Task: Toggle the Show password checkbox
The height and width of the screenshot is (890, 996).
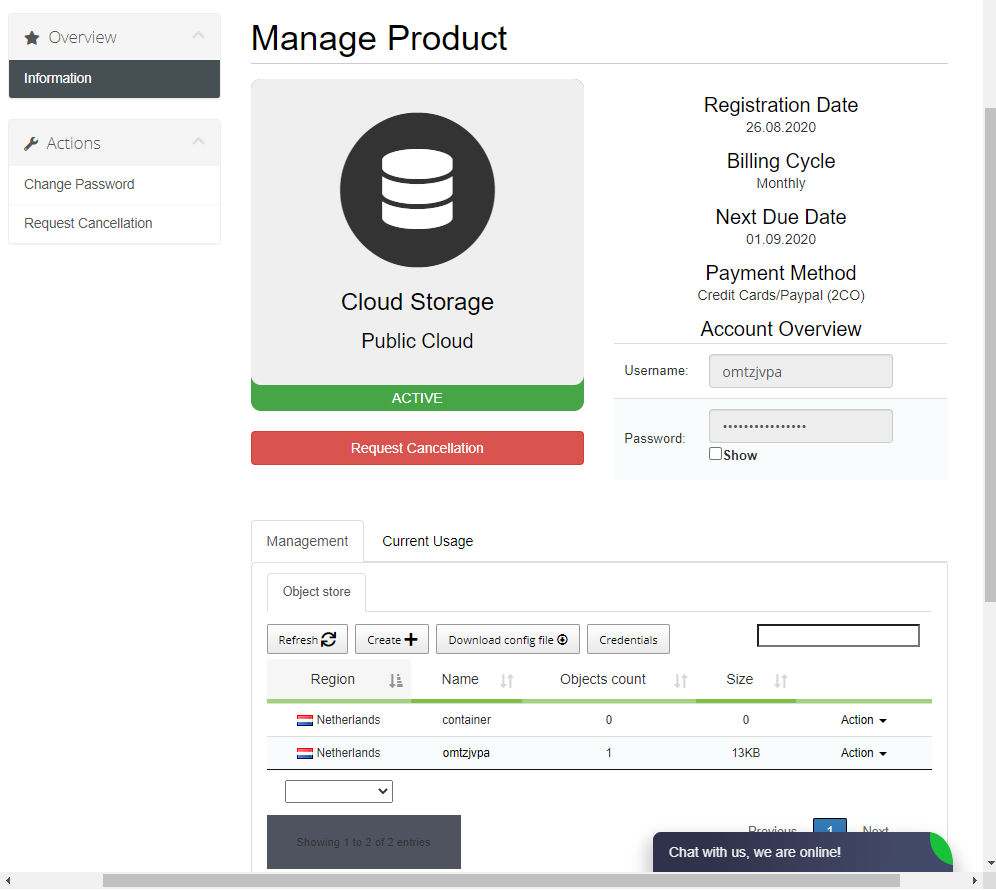Action: click(715, 454)
